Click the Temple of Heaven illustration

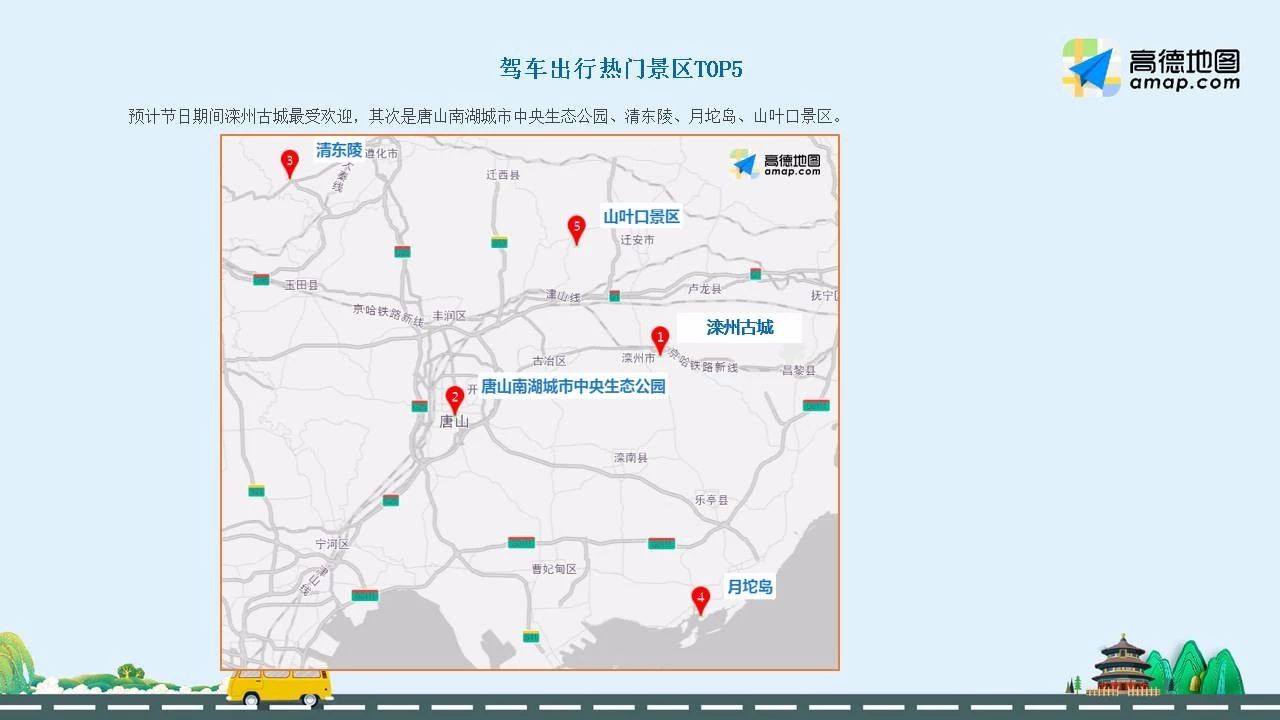pyautogui.click(x=1124, y=665)
